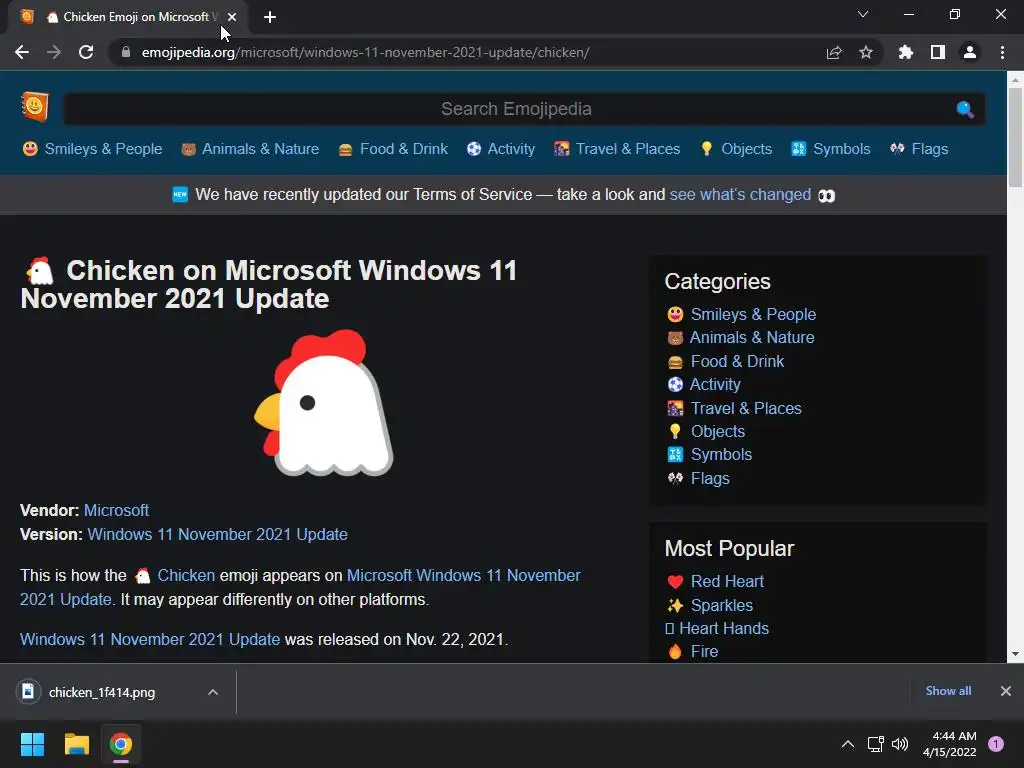The image size is (1024, 768).
Task: Click the large chicken emoji image
Action: 325,403
